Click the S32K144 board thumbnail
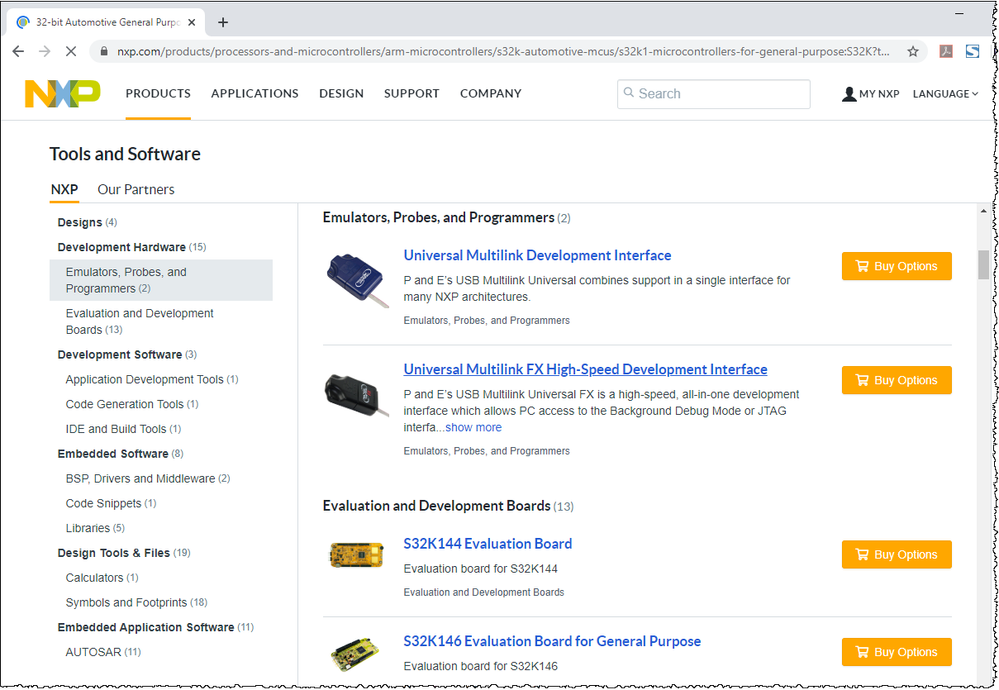 [357, 554]
